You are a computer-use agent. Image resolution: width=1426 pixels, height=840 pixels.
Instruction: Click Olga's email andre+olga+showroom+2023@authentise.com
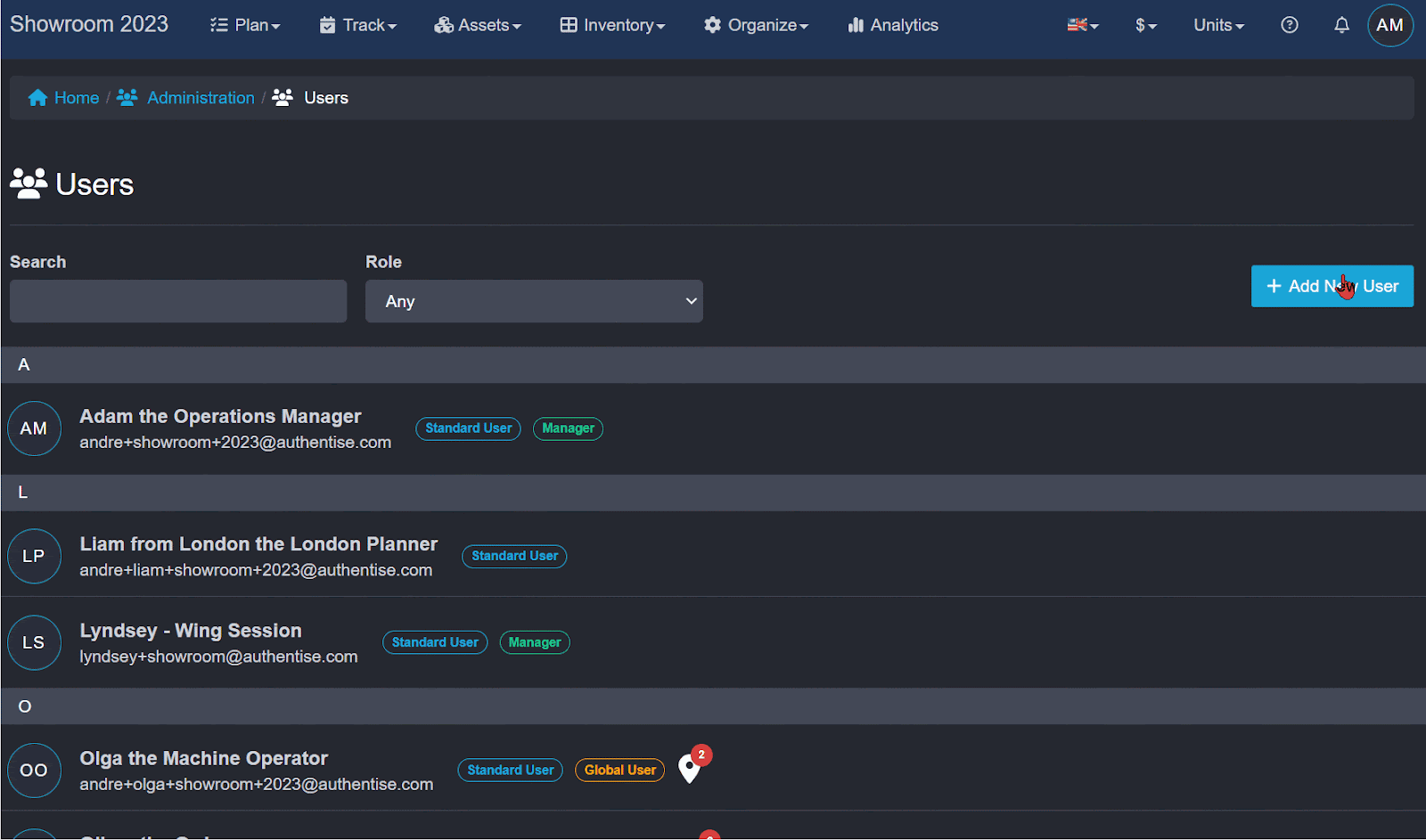(257, 785)
